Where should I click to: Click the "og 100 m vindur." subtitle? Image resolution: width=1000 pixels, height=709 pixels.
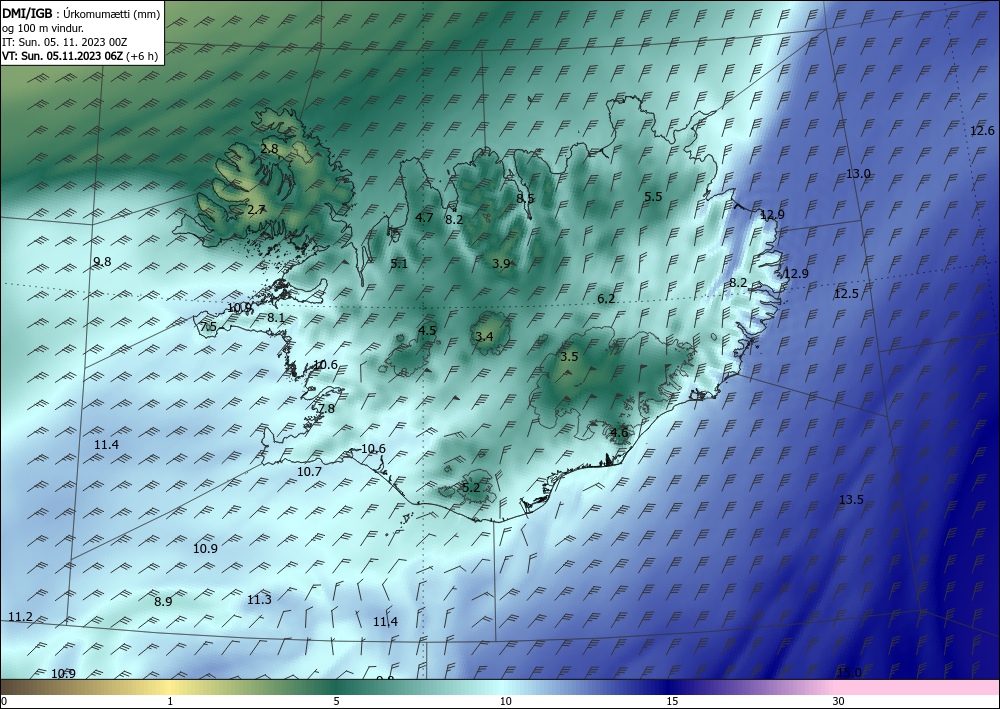43,28
